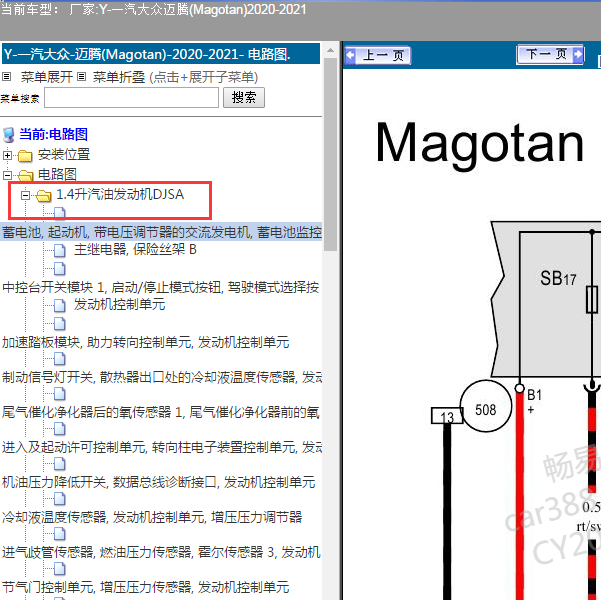Open 进气歧管传感器, 燃油压力传感器 entry
This screenshot has width=601, height=600.
(x=161, y=552)
